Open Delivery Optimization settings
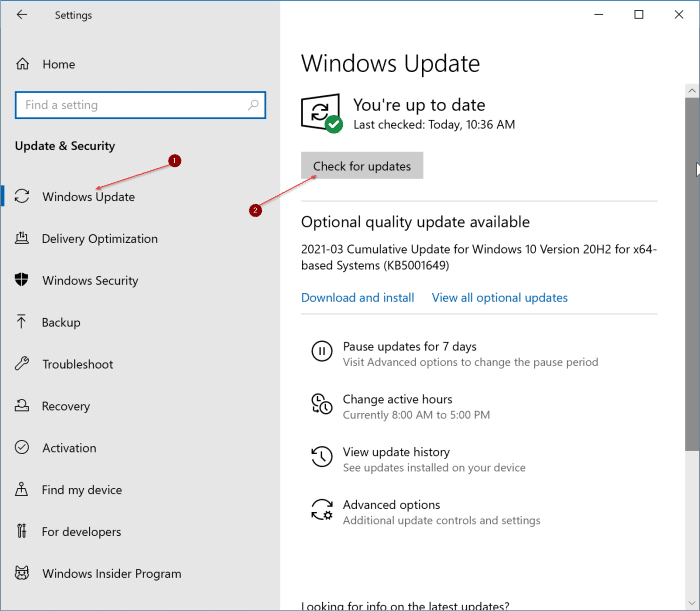The height and width of the screenshot is (611, 700). tap(100, 239)
